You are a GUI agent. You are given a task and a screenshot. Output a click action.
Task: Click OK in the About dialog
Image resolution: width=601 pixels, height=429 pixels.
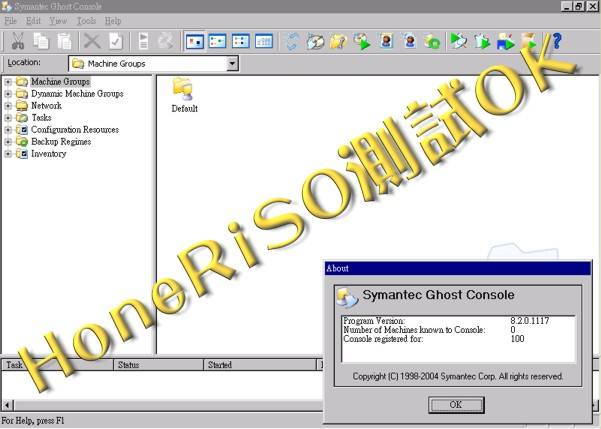click(x=456, y=404)
